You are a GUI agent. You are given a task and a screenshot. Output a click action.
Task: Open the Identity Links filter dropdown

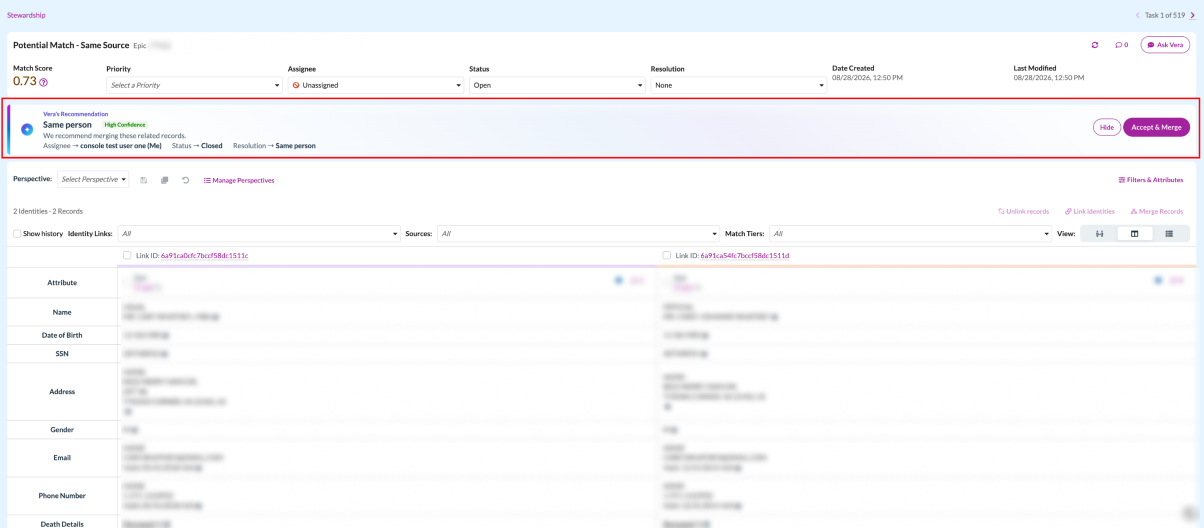(259, 234)
